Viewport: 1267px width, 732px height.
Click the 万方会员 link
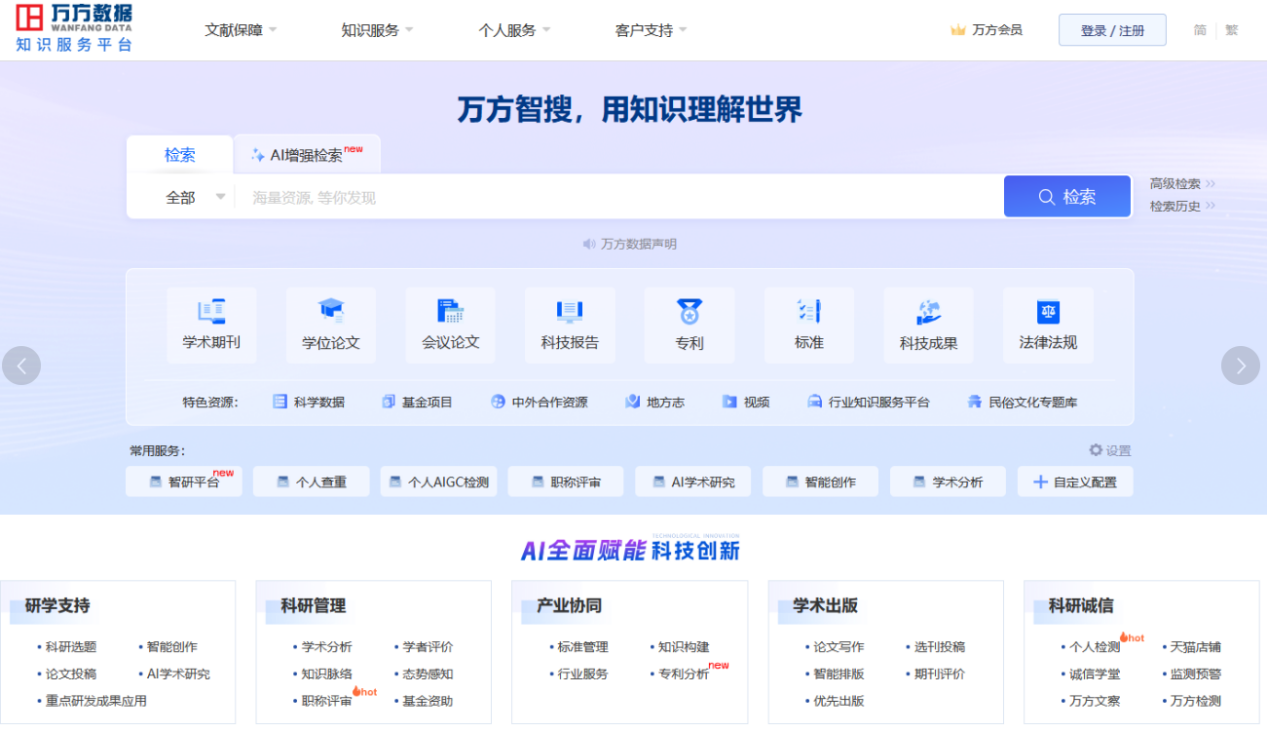(997, 30)
